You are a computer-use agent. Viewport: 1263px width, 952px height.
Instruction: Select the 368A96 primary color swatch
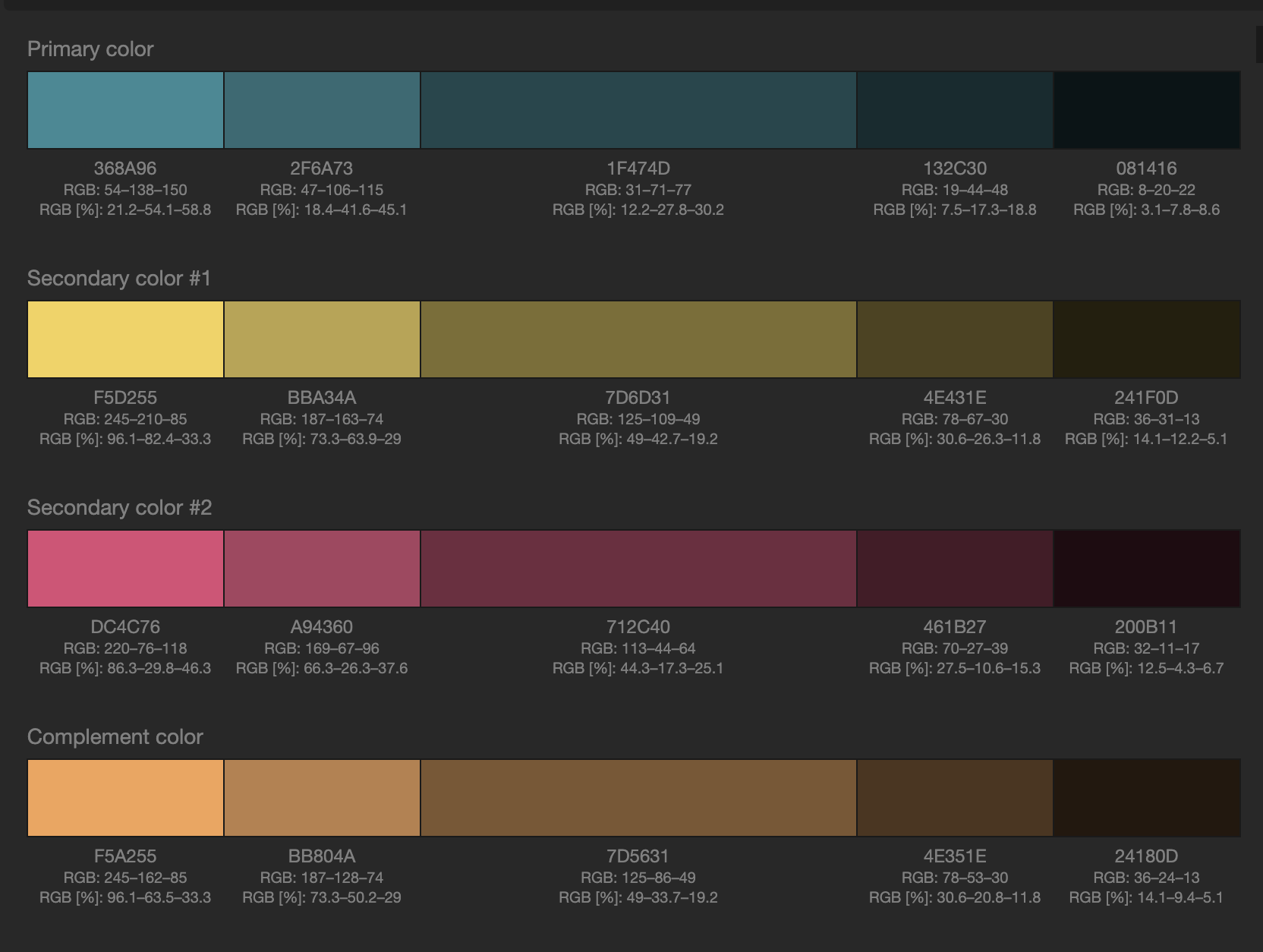[x=125, y=110]
